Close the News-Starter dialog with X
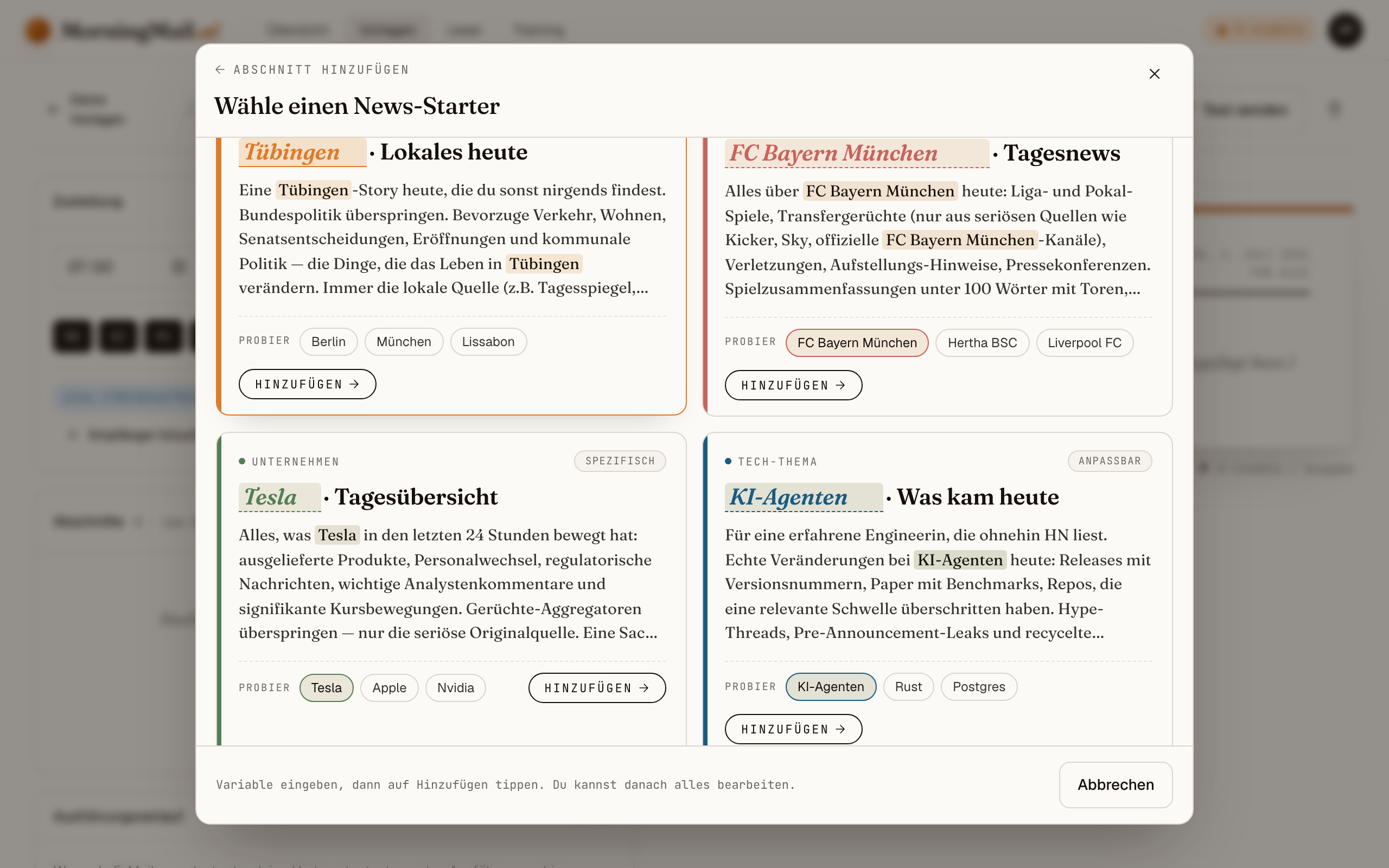The image size is (1389, 868). click(1154, 74)
